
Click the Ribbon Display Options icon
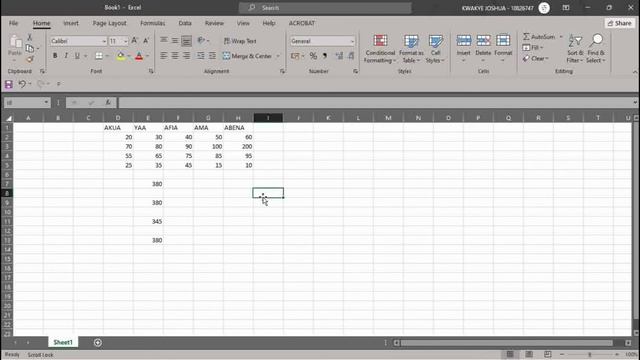566,8
